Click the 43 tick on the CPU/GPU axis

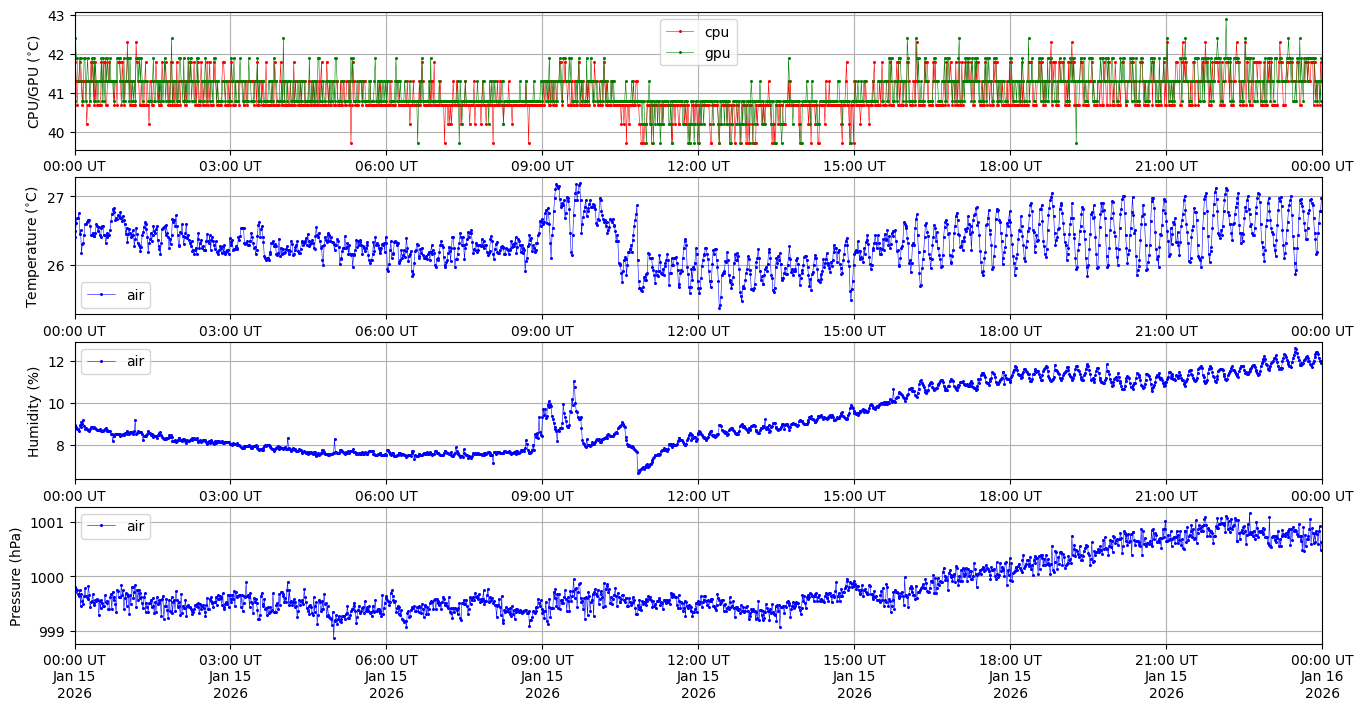pyautogui.click(x=56, y=17)
